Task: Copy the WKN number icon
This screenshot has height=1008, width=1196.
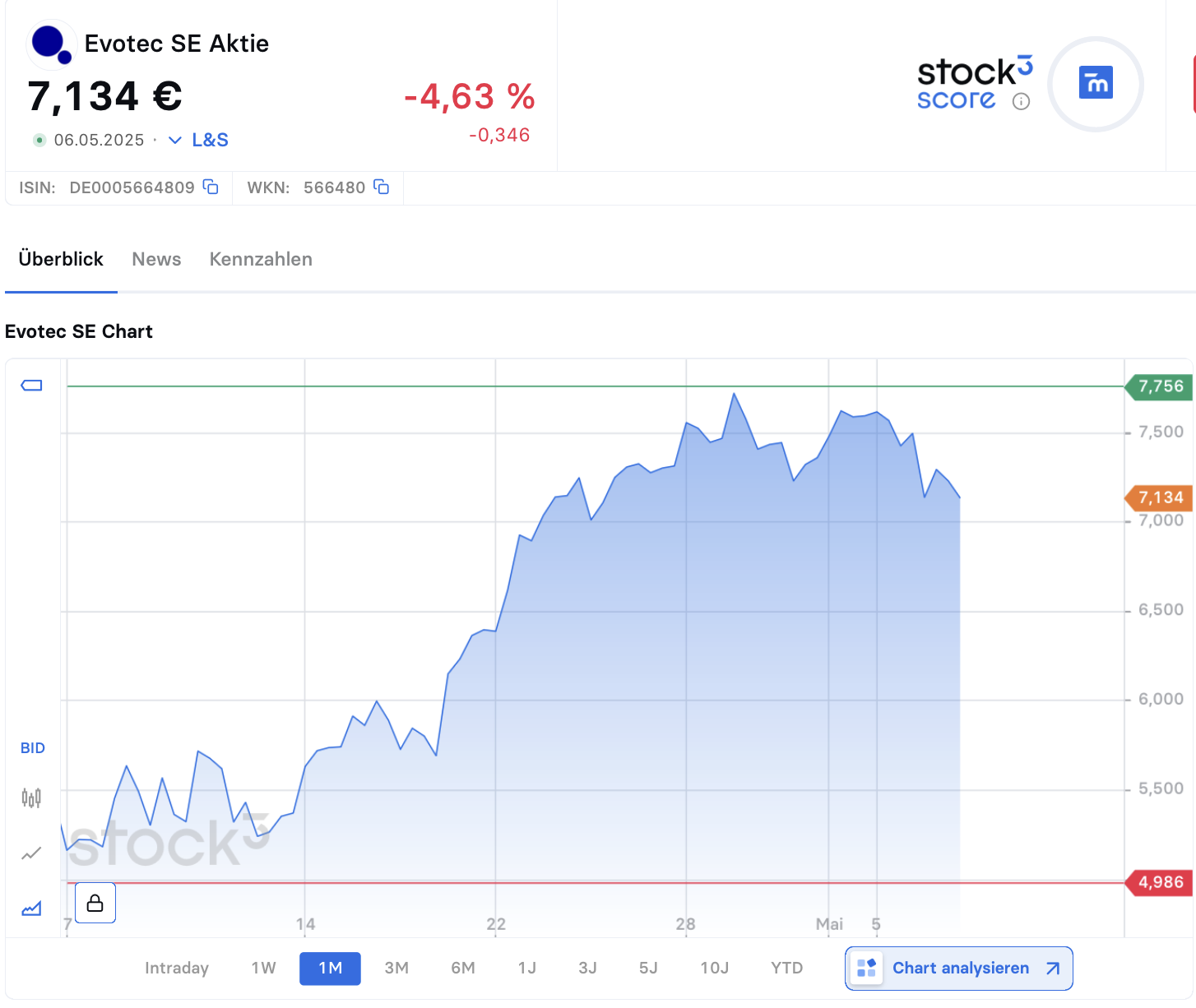Action: coord(382,187)
